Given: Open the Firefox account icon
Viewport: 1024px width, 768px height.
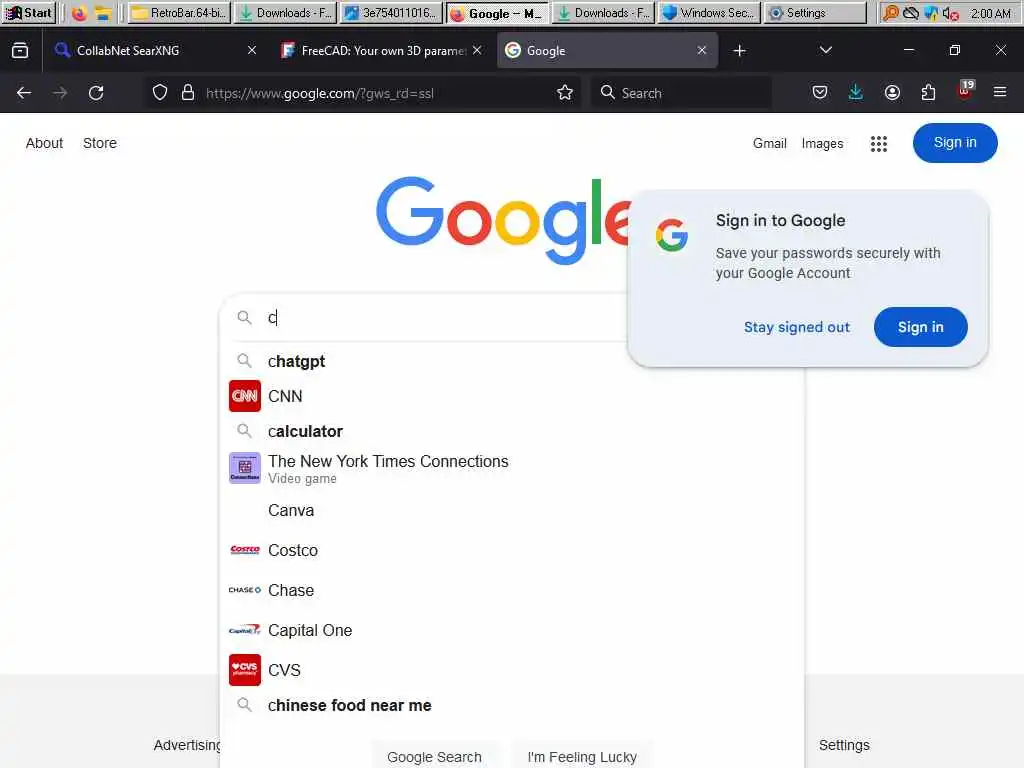Looking at the screenshot, I should click(892, 93).
